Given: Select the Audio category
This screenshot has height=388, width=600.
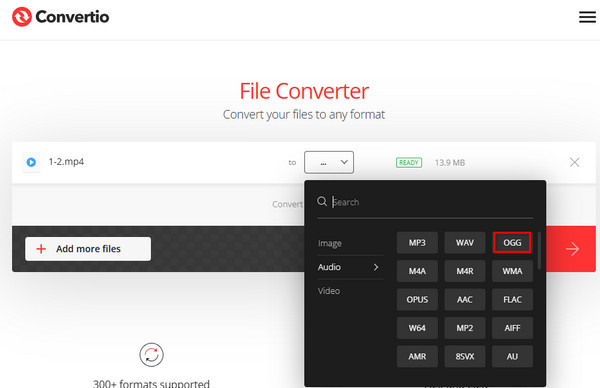Looking at the screenshot, I should click(x=329, y=267).
